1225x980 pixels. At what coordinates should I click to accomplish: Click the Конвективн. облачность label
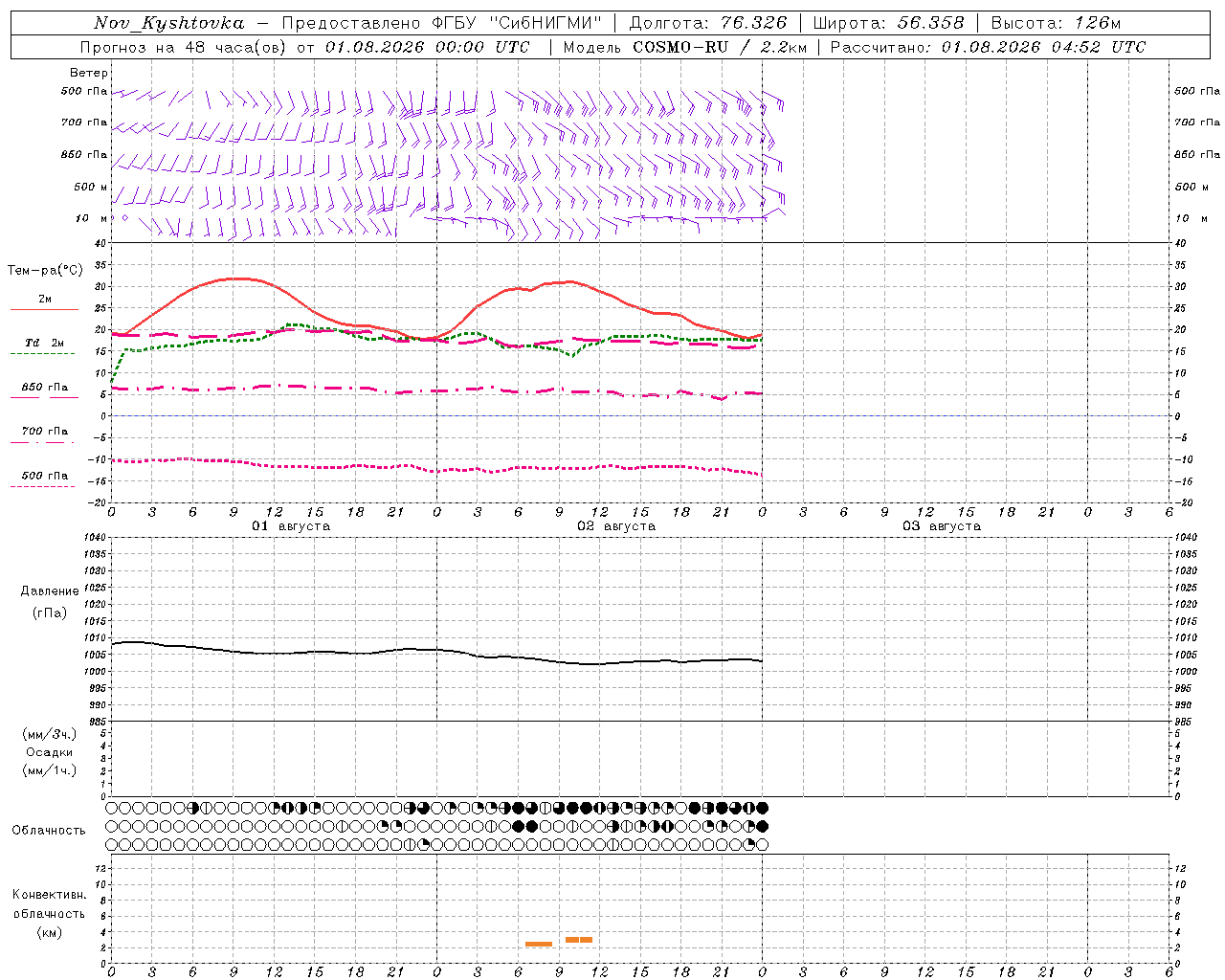50,913
